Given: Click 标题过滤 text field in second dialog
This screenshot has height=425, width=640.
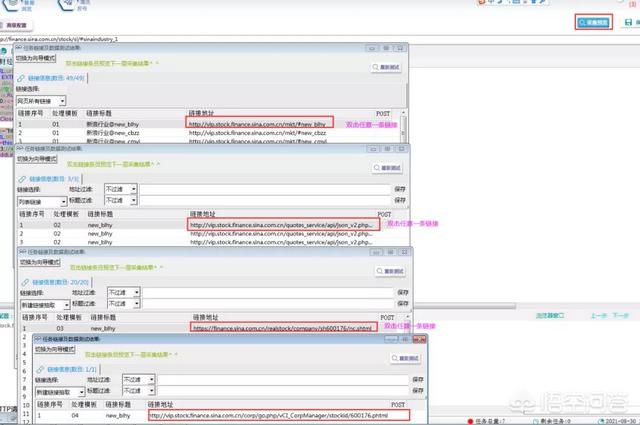Looking at the screenshot, I should pyautogui.click(x=265, y=200).
